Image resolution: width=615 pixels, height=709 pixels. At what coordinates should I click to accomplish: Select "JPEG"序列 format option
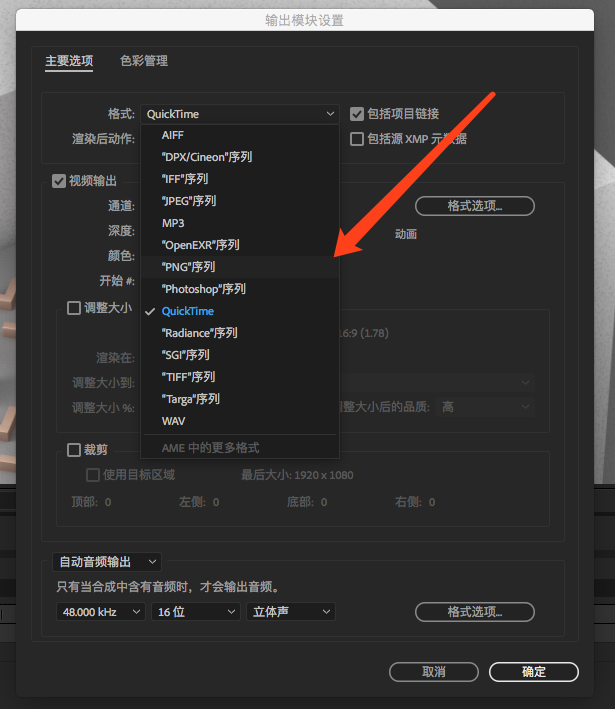point(189,201)
